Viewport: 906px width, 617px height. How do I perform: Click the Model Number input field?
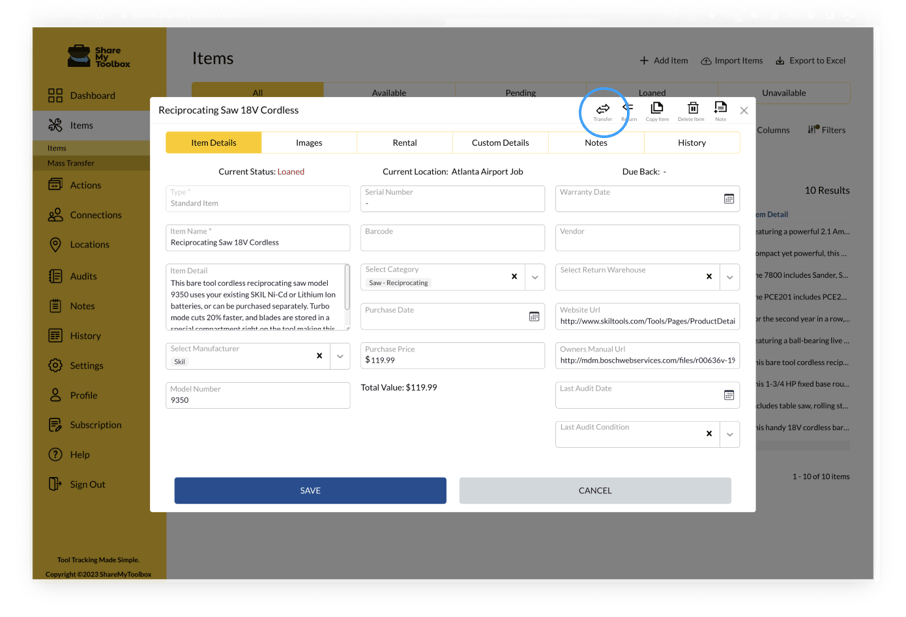258,399
